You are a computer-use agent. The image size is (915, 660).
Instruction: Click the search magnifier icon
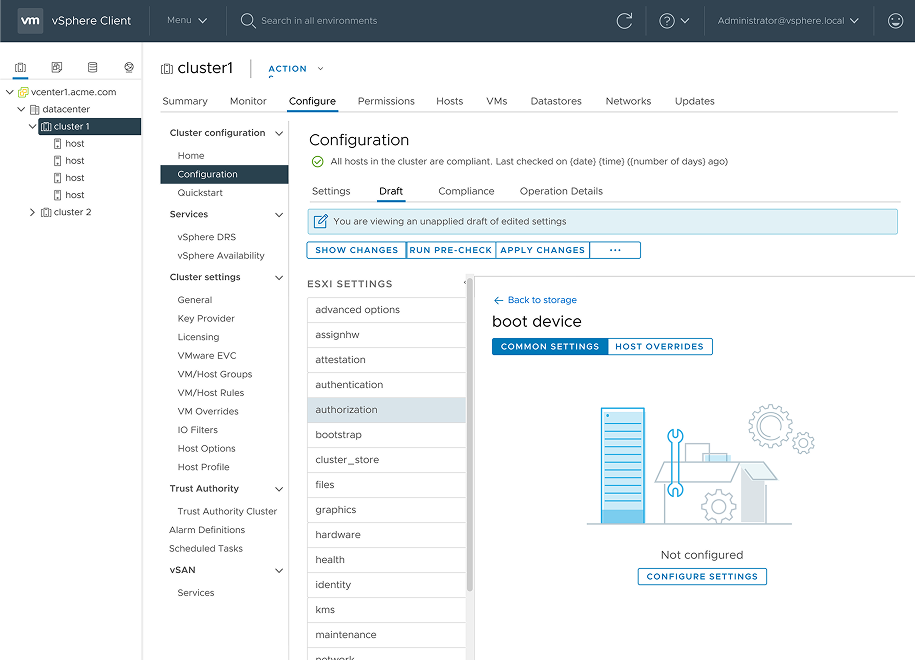[248, 21]
